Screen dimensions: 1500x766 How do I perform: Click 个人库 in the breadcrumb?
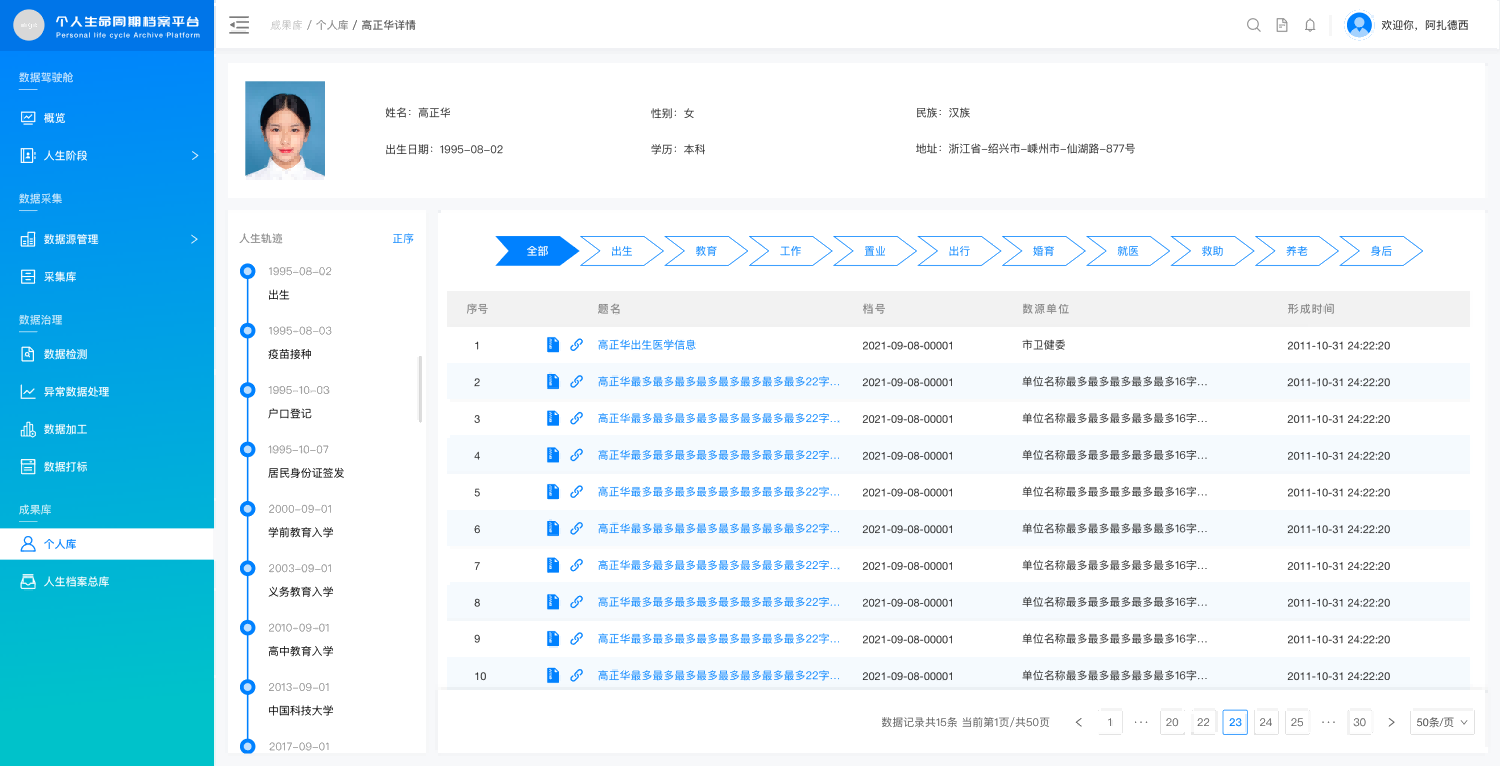332,25
